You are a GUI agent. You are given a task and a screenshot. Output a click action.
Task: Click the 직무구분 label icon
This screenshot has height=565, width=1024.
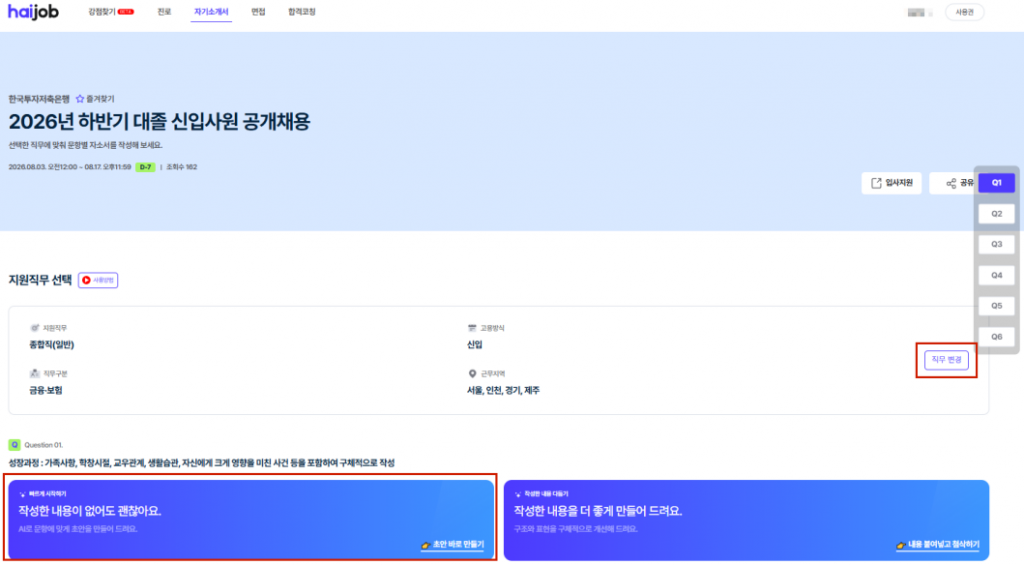[35, 374]
